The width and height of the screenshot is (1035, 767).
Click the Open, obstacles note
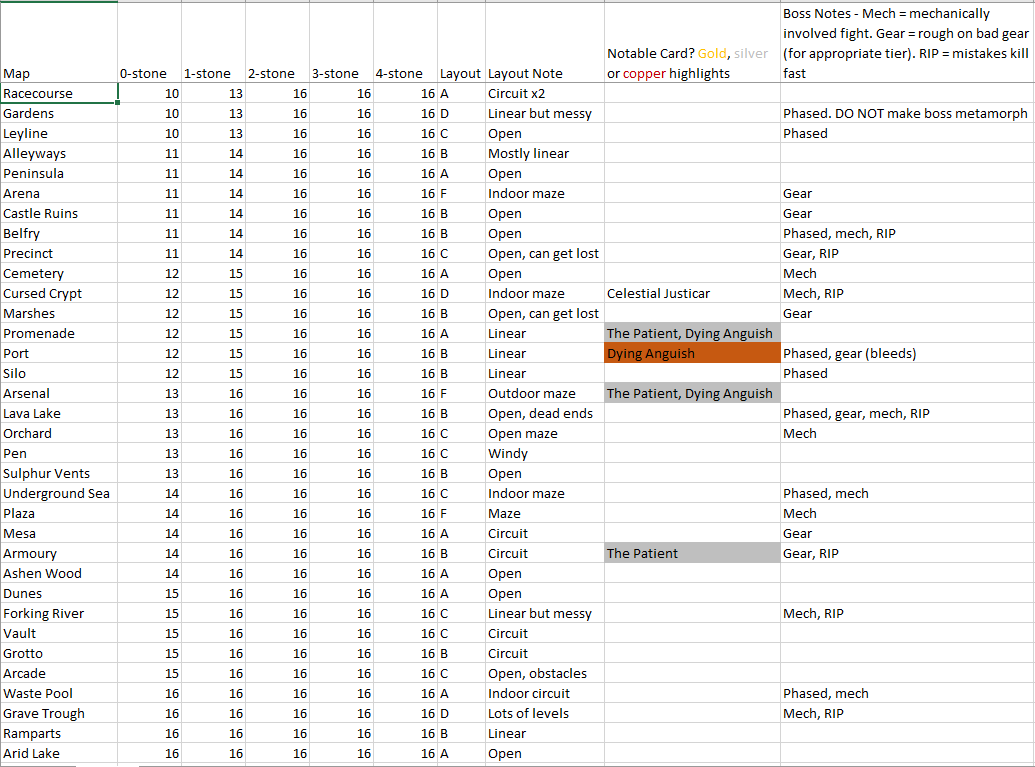pos(545,673)
